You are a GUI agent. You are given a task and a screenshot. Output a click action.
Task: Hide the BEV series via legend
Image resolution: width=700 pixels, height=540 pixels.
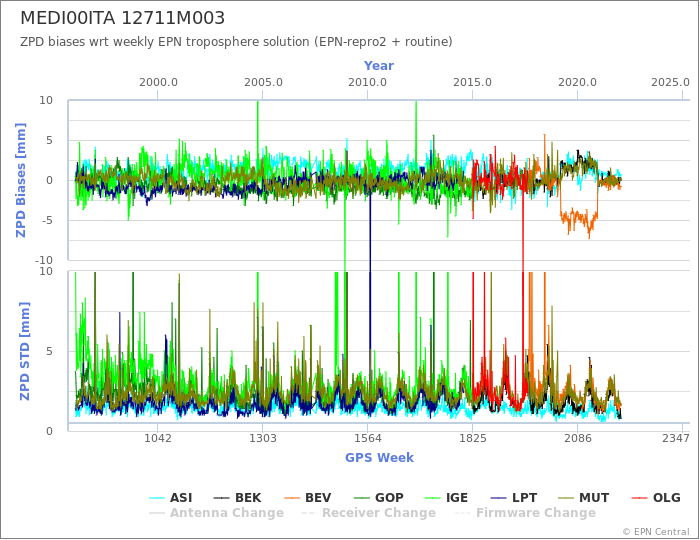(308, 498)
